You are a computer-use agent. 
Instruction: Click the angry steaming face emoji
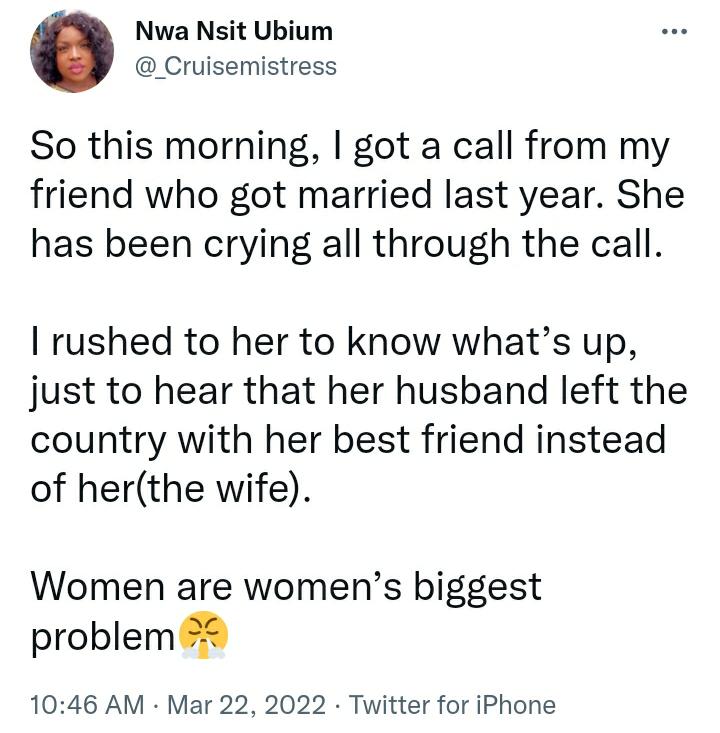pos(204,635)
